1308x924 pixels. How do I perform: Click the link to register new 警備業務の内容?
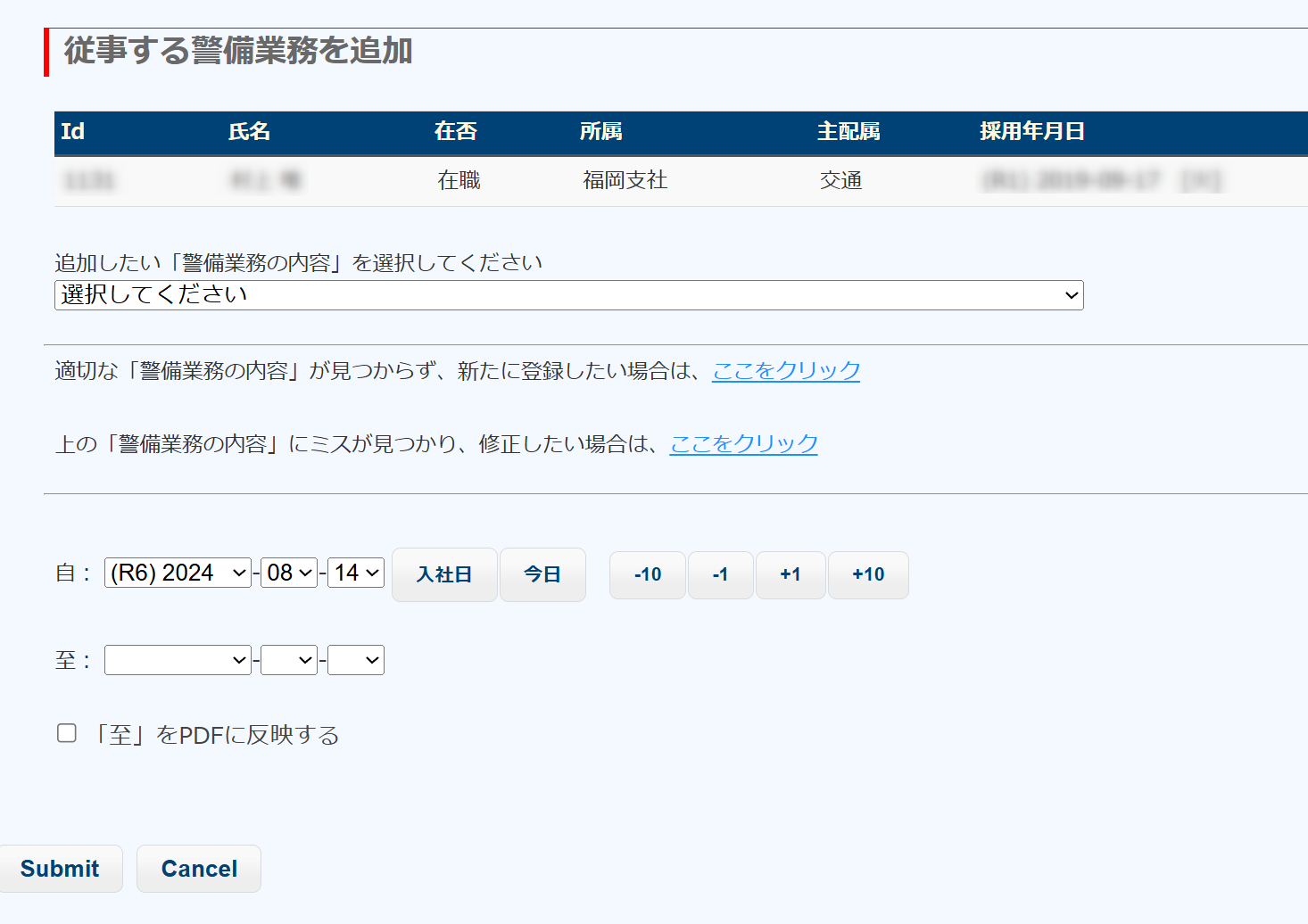(x=785, y=370)
